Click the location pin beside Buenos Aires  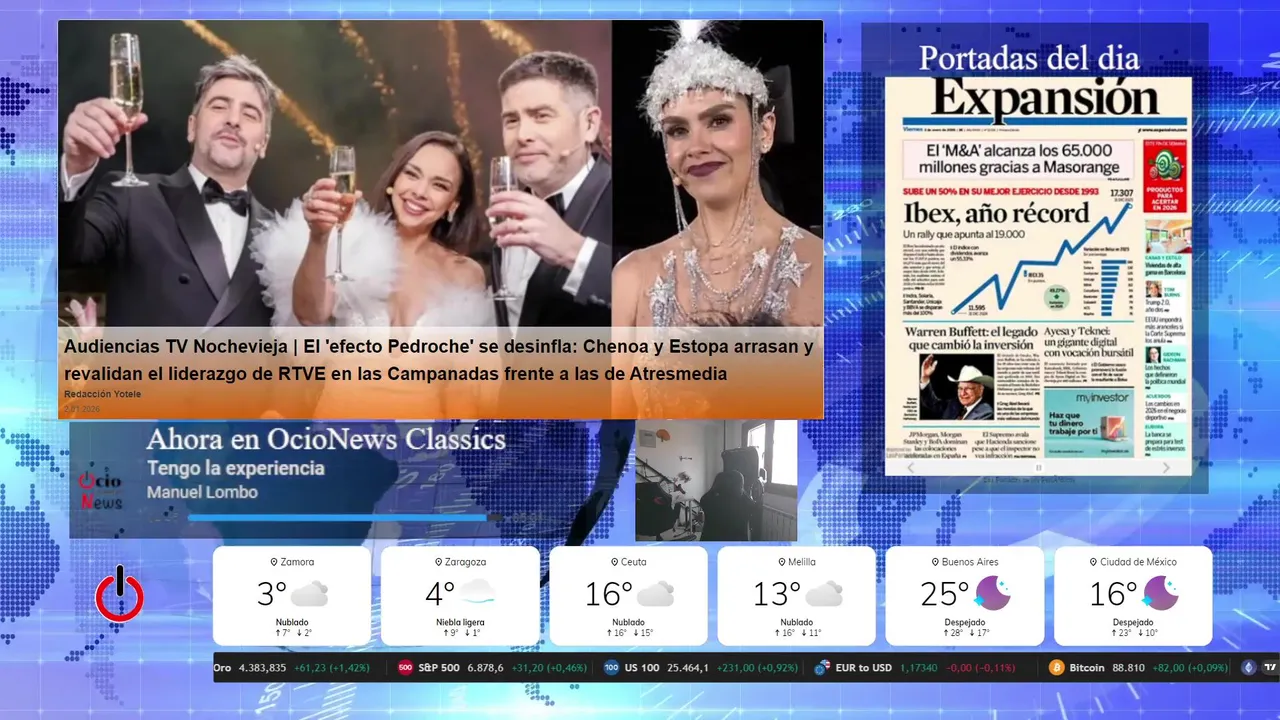[x=935, y=562]
